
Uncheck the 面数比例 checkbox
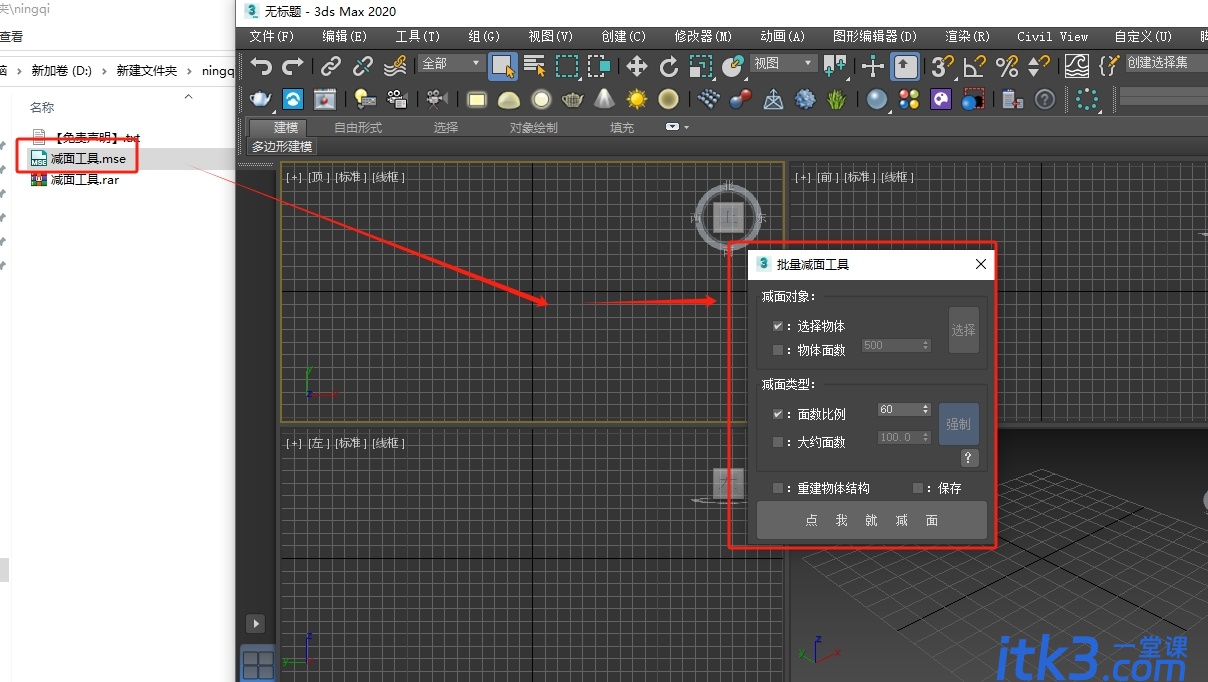[778, 414]
